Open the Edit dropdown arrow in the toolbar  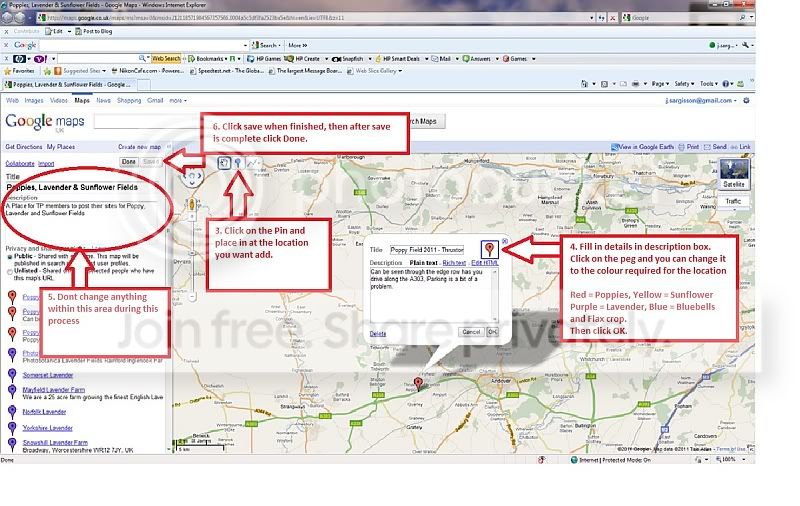point(69,31)
